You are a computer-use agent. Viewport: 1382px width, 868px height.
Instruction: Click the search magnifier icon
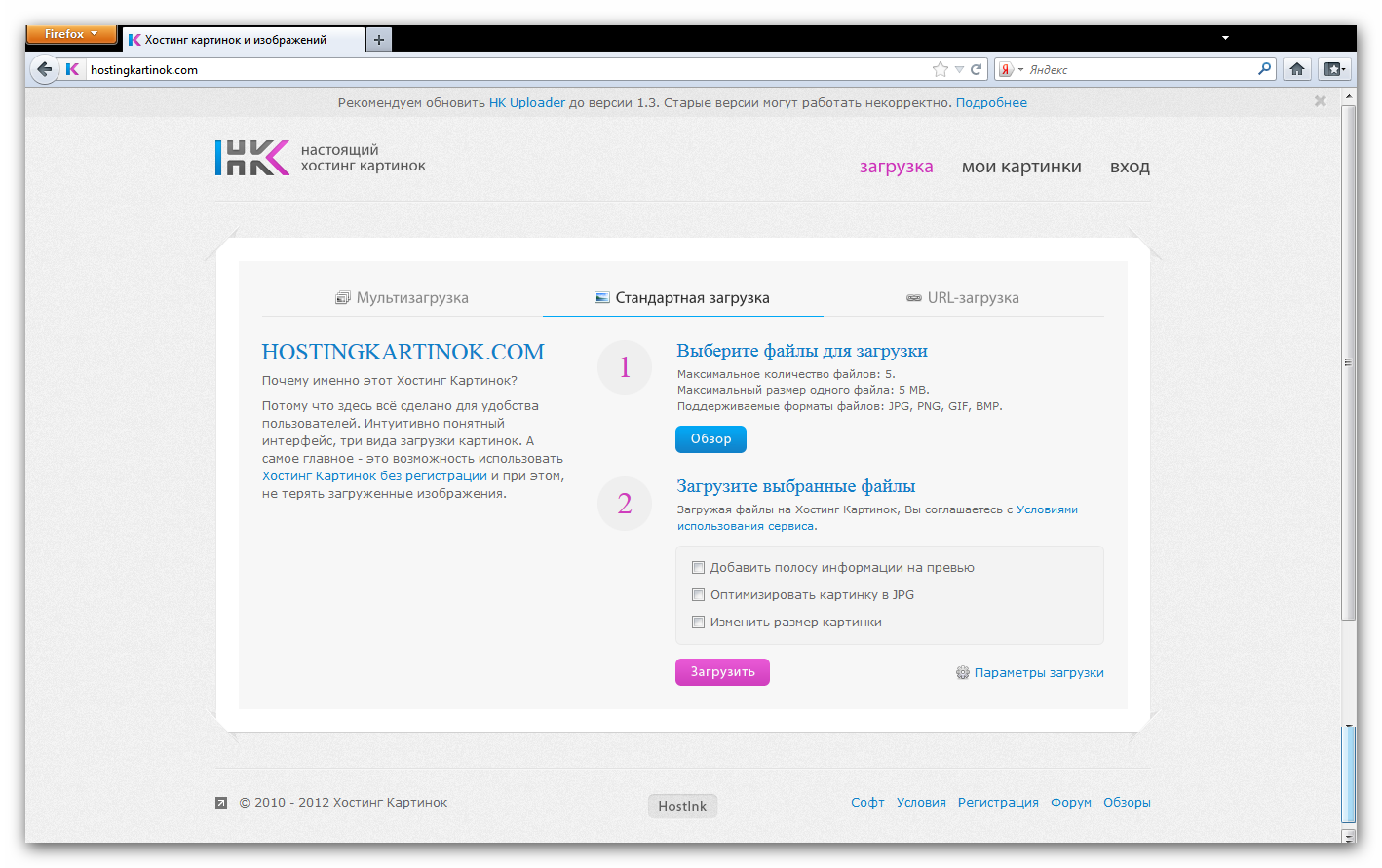pos(1264,68)
